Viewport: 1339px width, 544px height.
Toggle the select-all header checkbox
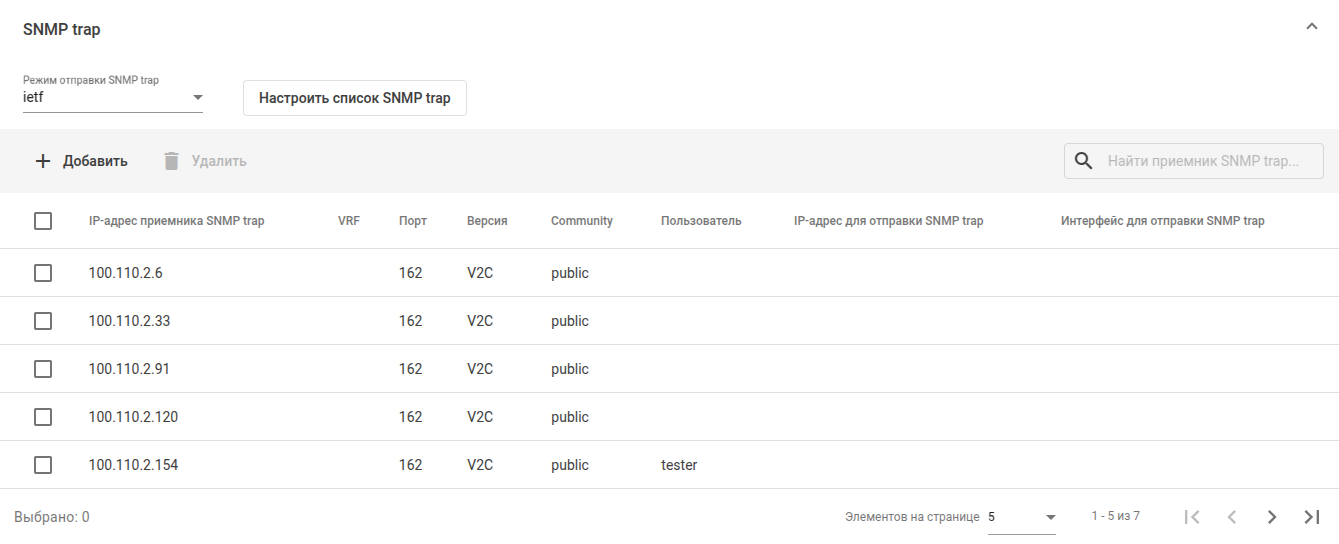[x=43, y=221]
